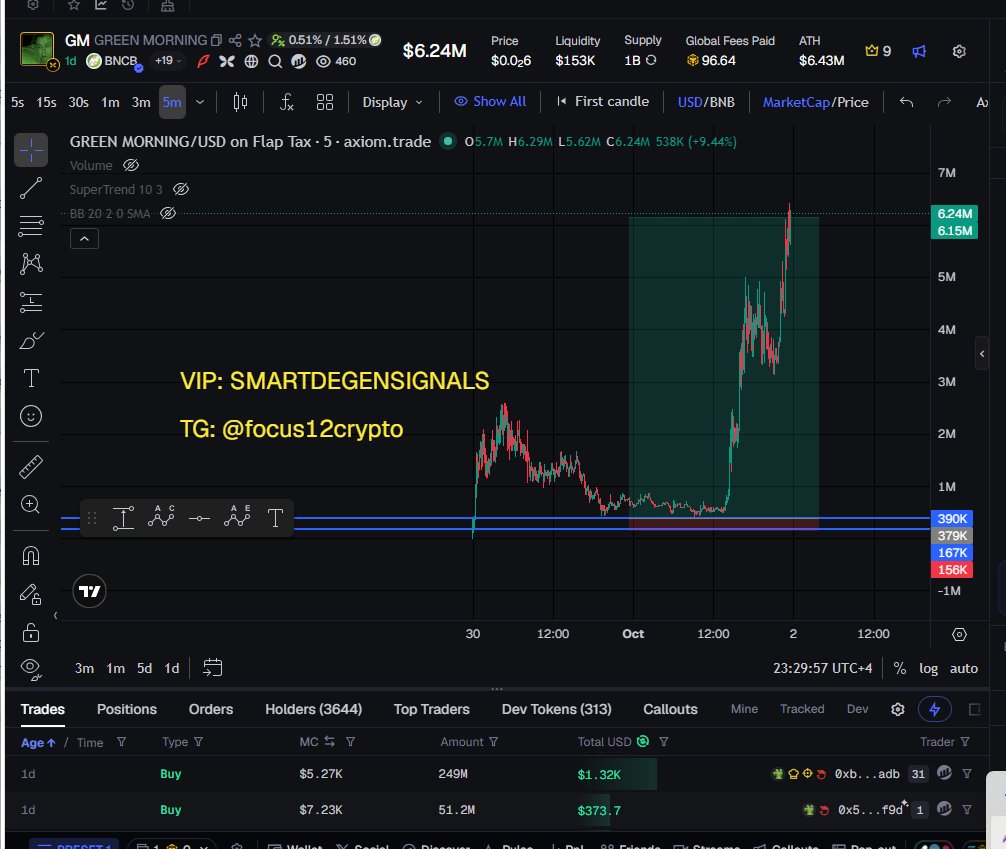Open the emoji sticker tool

point(31,416)
